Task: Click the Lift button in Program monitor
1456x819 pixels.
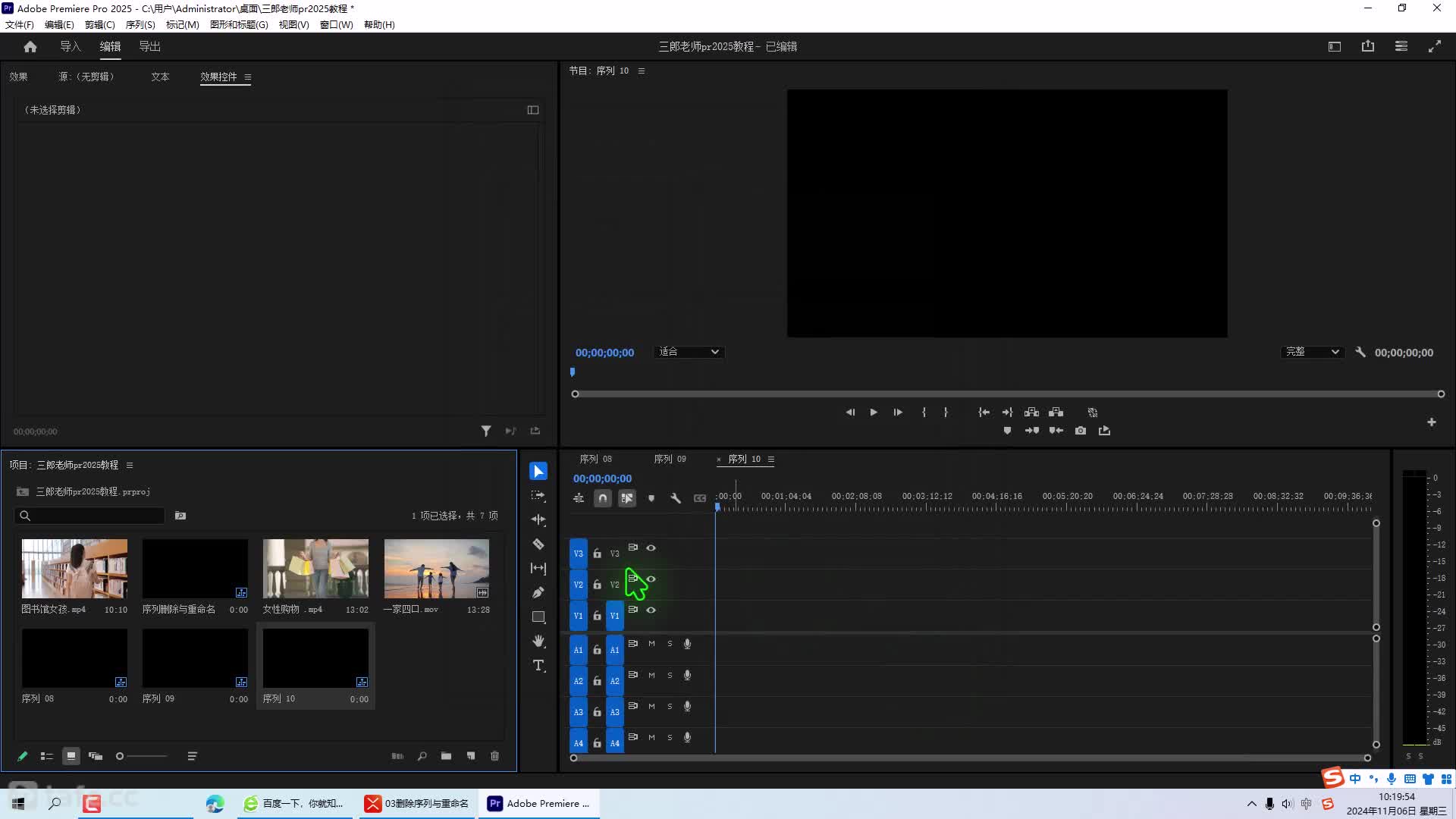Action: tap(1031, 413)
